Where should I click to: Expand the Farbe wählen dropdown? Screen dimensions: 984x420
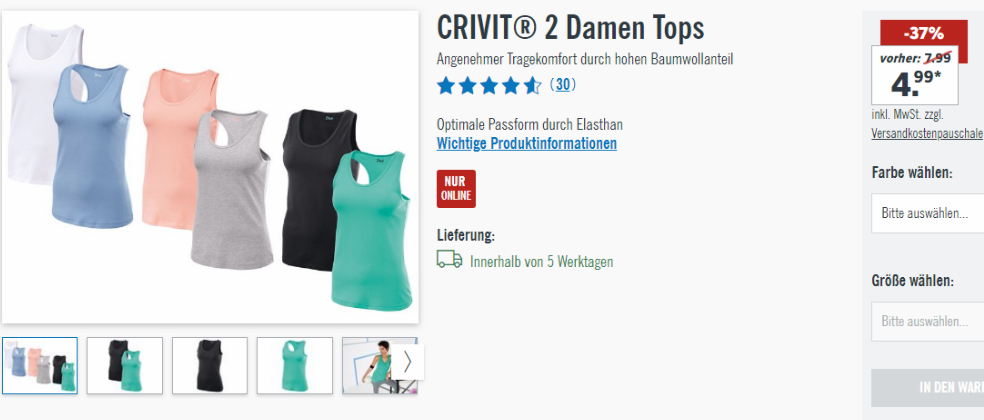click(x=928, y=213)
